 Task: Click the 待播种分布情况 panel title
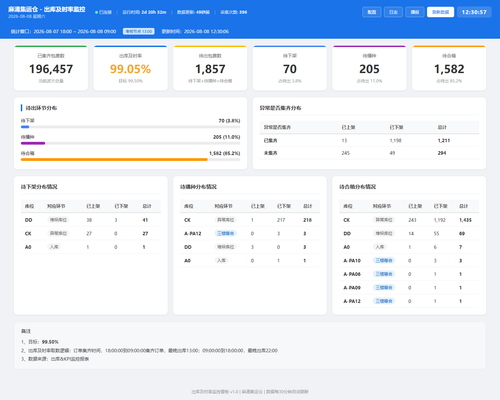198,187
